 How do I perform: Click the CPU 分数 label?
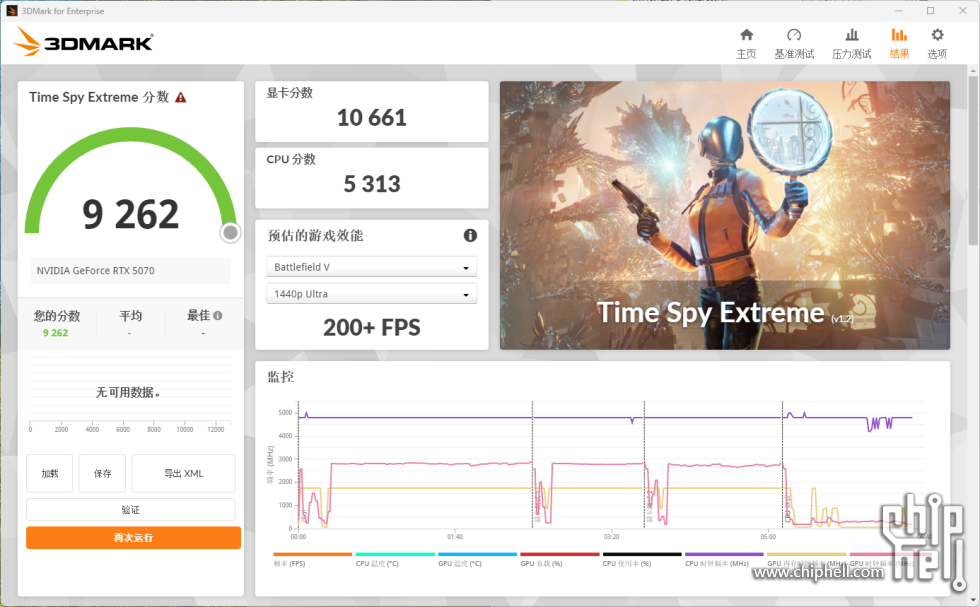pyautogui.click(x=291, y=159)
